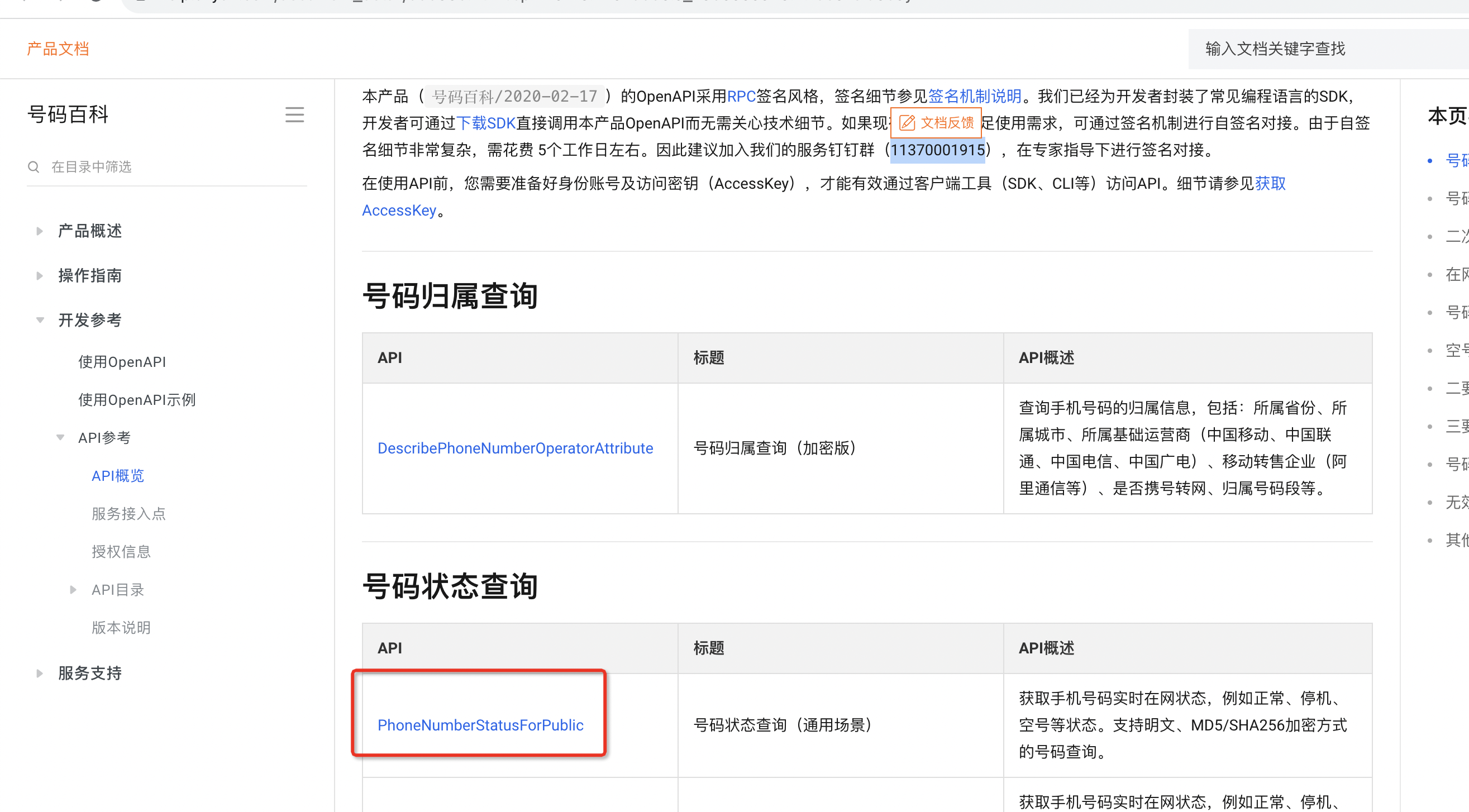
Task: Click the 产品文档 header tab
Action: pyautogui.click(x=58, y=49)
